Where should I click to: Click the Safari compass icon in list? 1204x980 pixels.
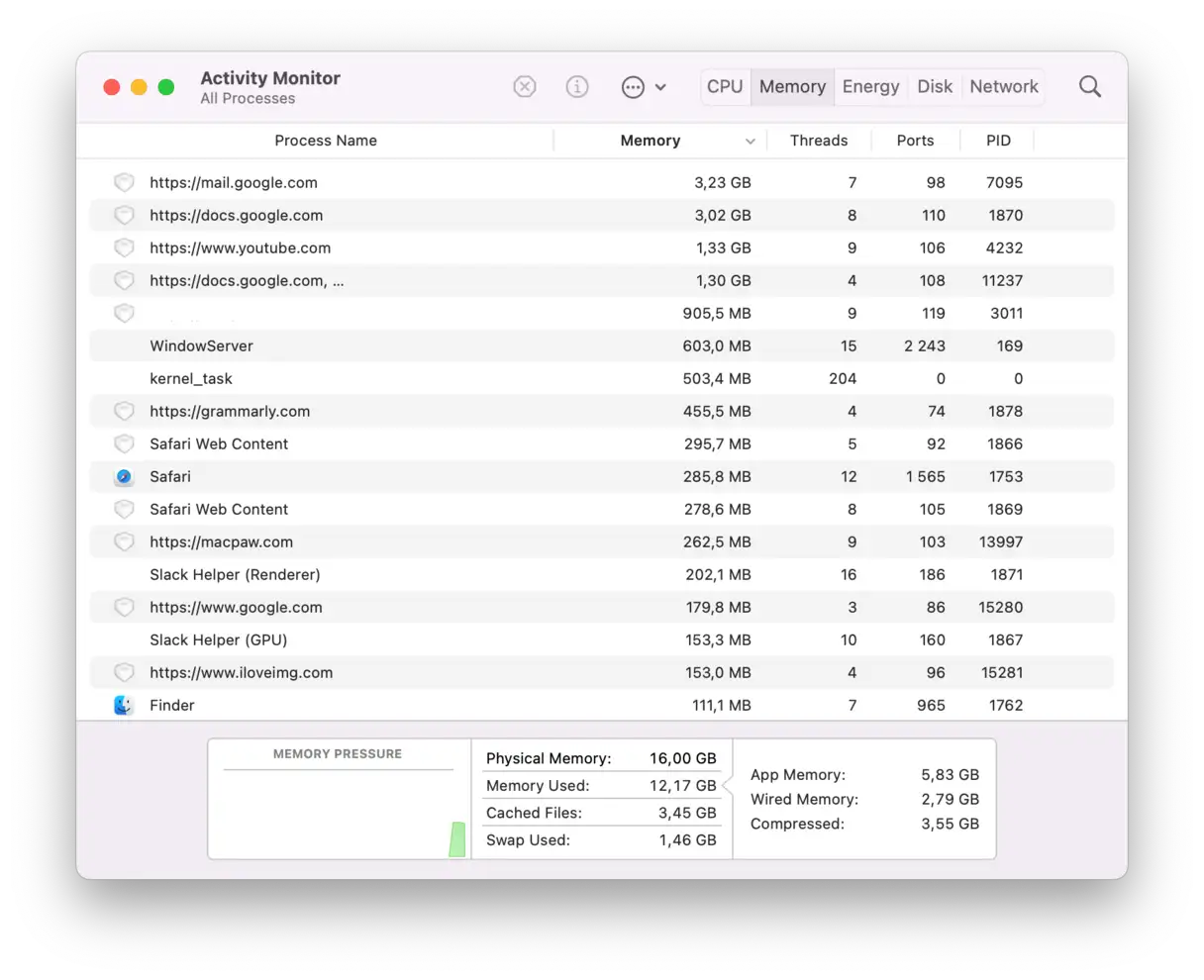tap(124, 477)
